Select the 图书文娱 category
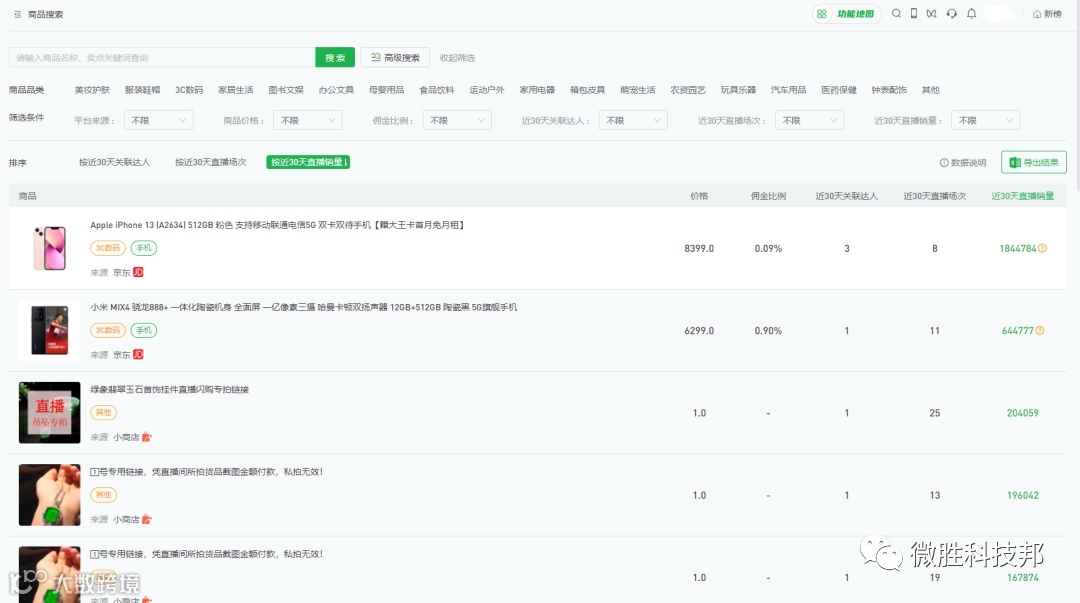 (x=286, y=90)
